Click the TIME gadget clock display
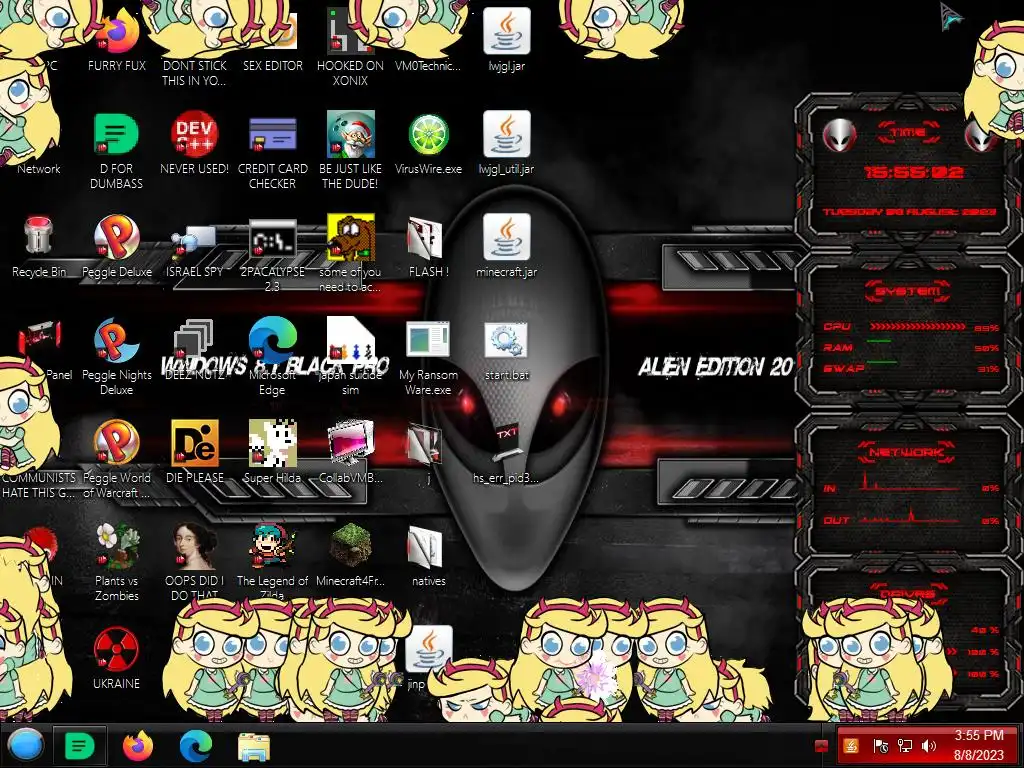This screenshot has height=768, width=1024. pyautogui.click(x=913, y=172)
